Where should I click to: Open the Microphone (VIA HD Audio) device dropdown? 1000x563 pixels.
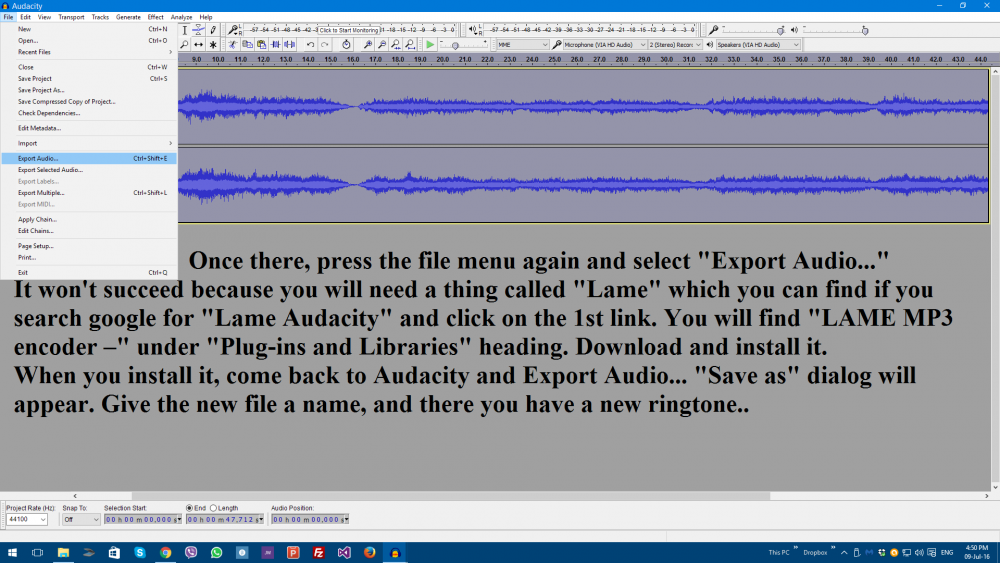tap(605, 45)
